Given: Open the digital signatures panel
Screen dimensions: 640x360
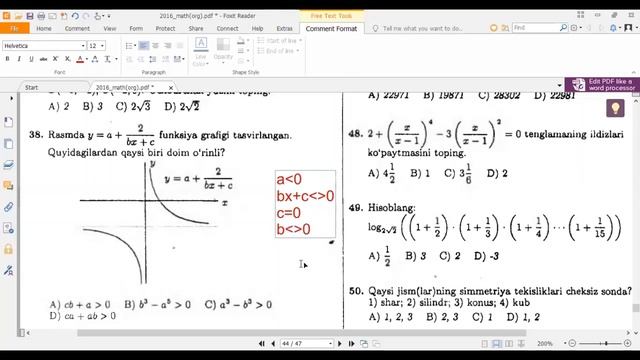Looking at the screenshot, I should click(x=8, y=270).
